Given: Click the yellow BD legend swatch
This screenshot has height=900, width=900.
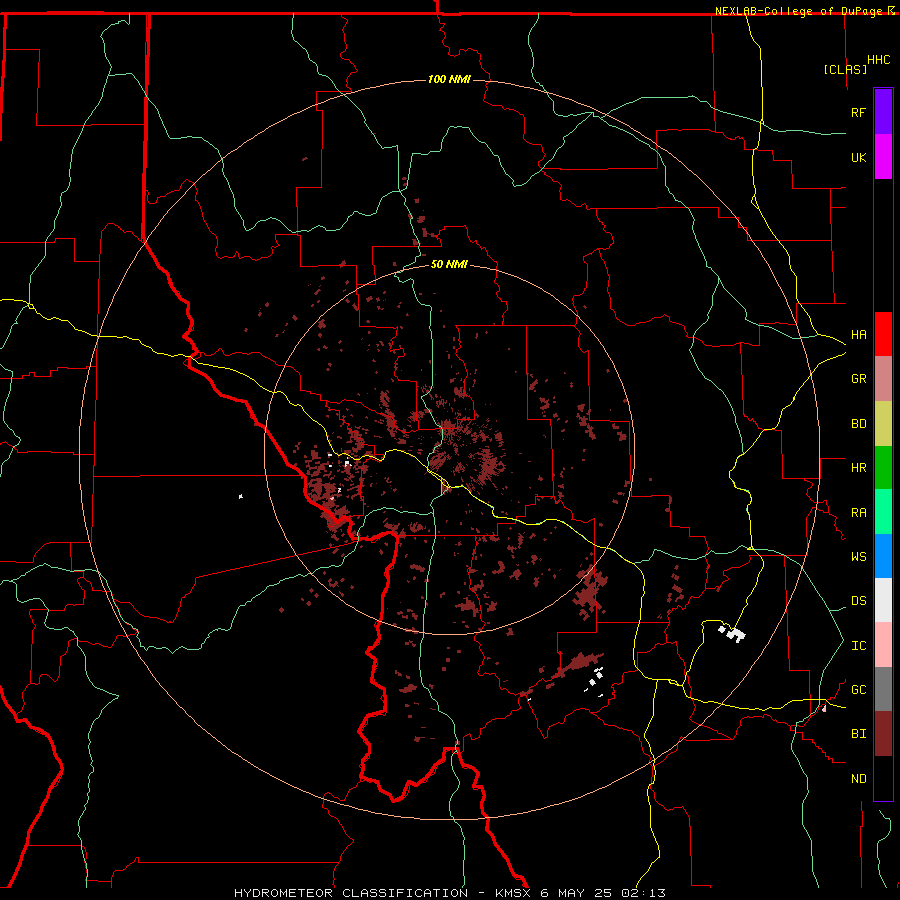Looking at the screenshot, I should click(x=883, y=424).
